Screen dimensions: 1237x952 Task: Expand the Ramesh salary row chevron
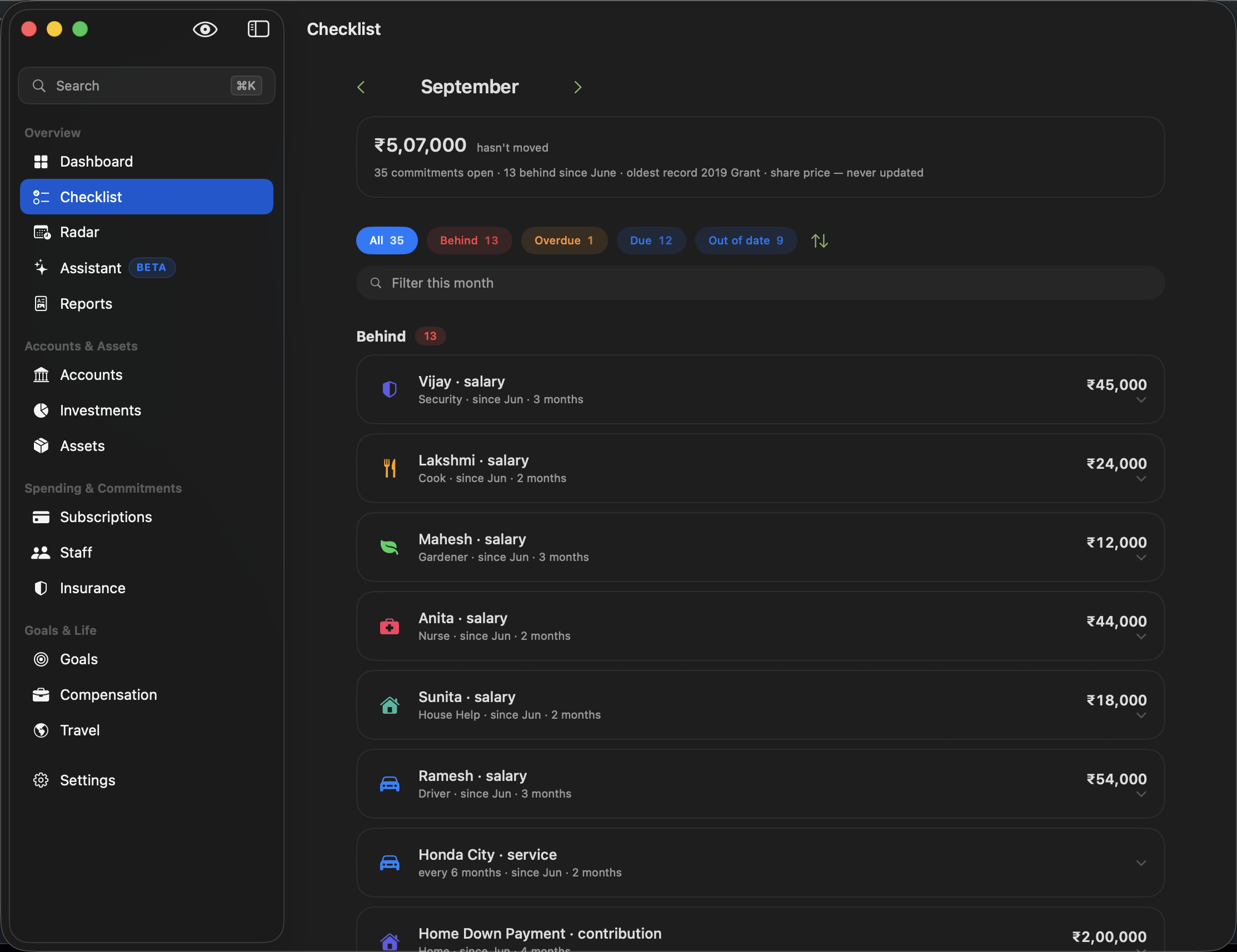pyautogui.click(x=1141, y=795)
